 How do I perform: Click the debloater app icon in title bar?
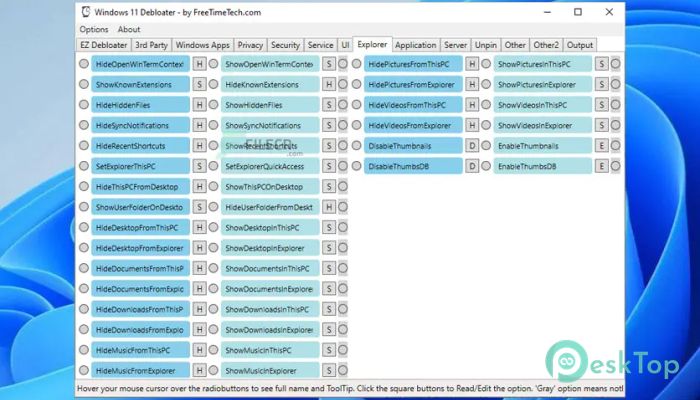[86, 12]
